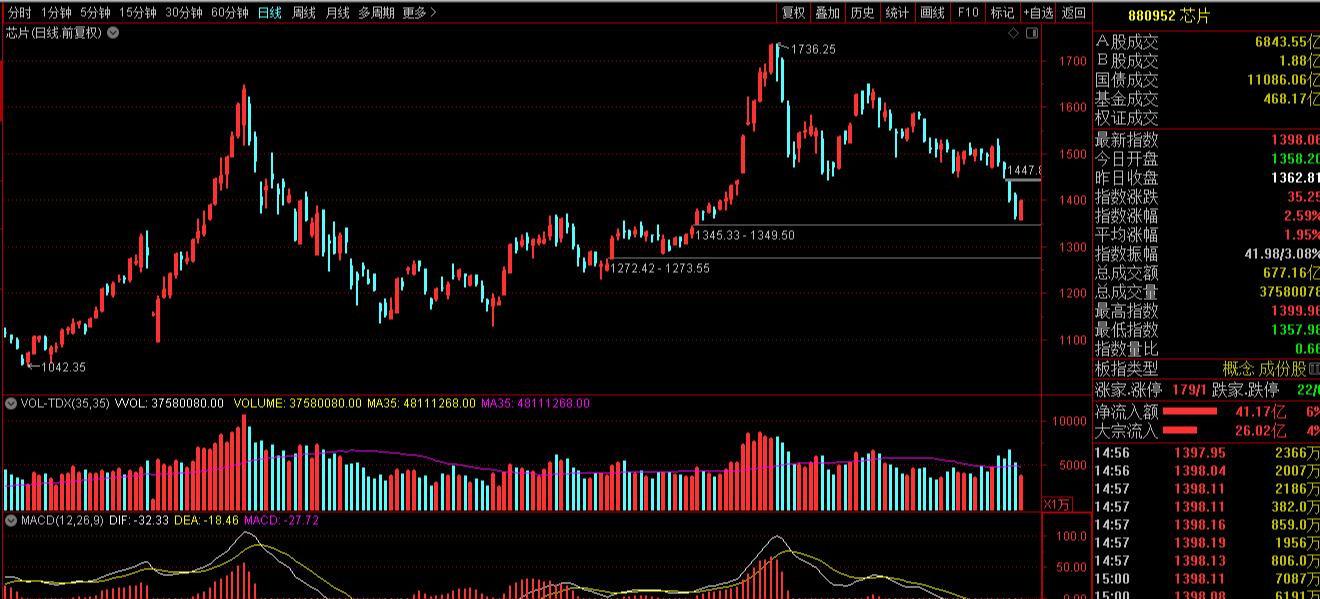Screen dimensions: 1320x599
Task: Click the VOLUME: 37580080.00 label
Action: coord(297,404)
